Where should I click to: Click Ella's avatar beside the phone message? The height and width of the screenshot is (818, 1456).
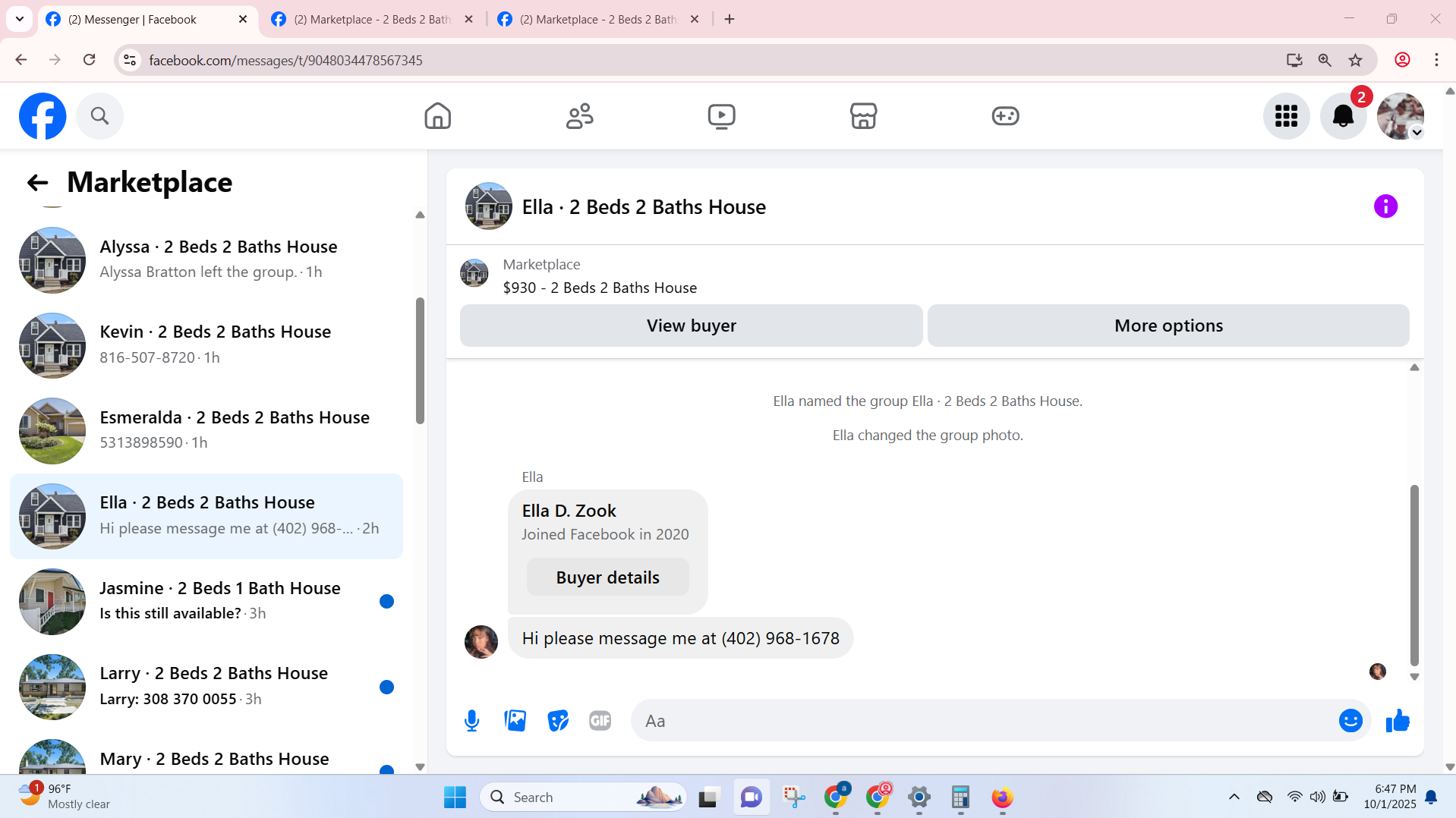[x=481, y=642]
